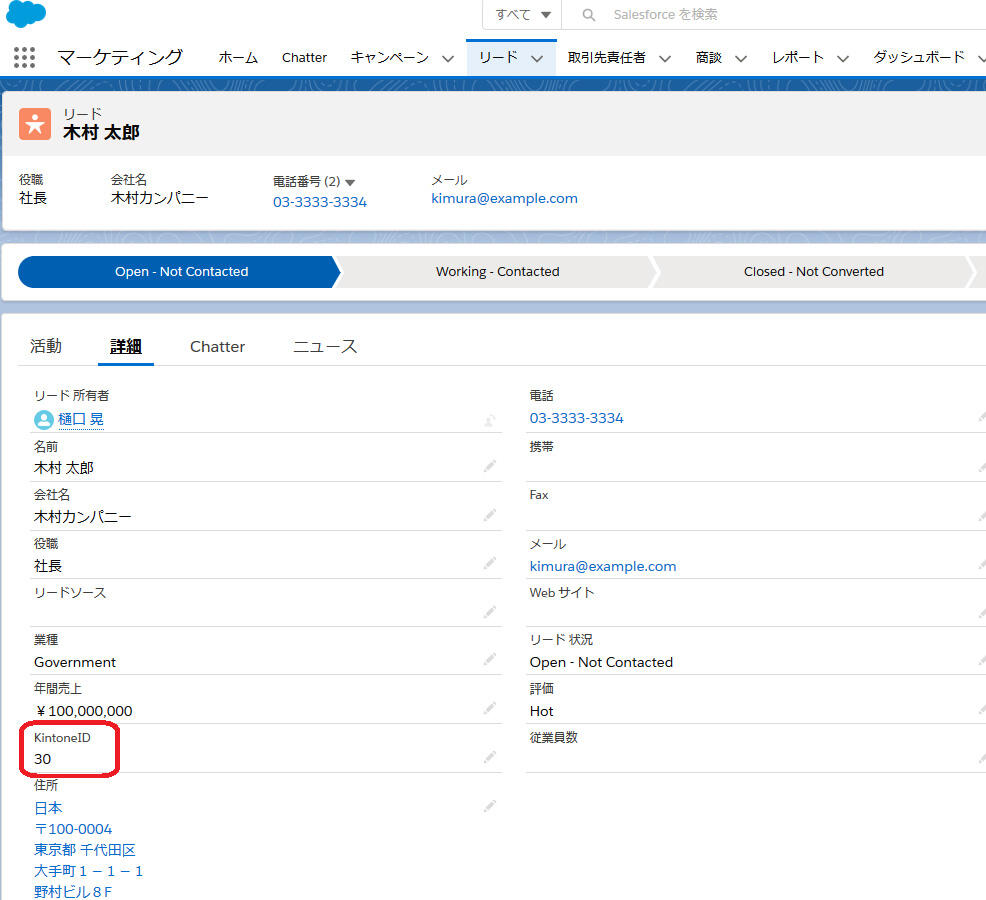Open the Chatter navigation tab
Image resolution: width=986 pixels, height=900 pixels.
point(304,57)
